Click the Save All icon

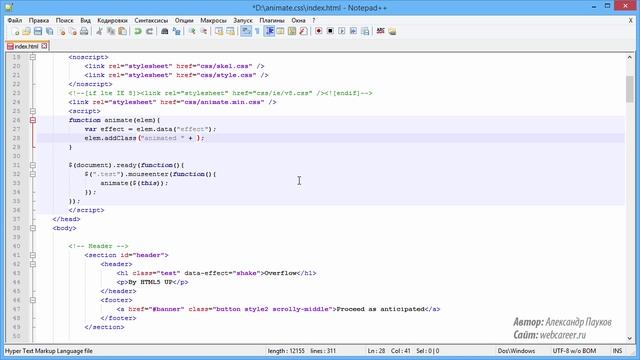pyautogui.click(x=50, y=31)
